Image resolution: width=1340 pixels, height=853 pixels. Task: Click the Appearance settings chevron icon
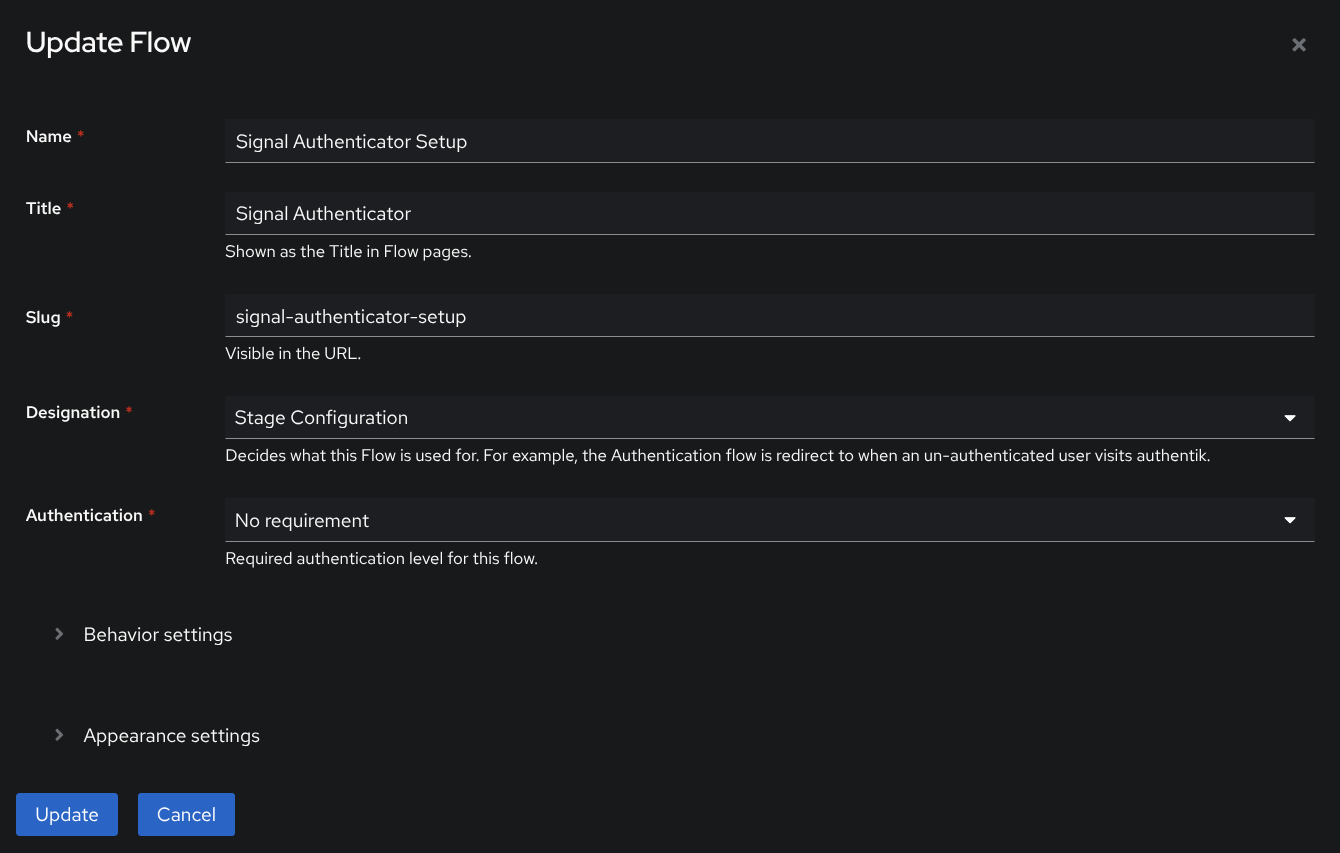pyautogui.click(x=59, y=735)
